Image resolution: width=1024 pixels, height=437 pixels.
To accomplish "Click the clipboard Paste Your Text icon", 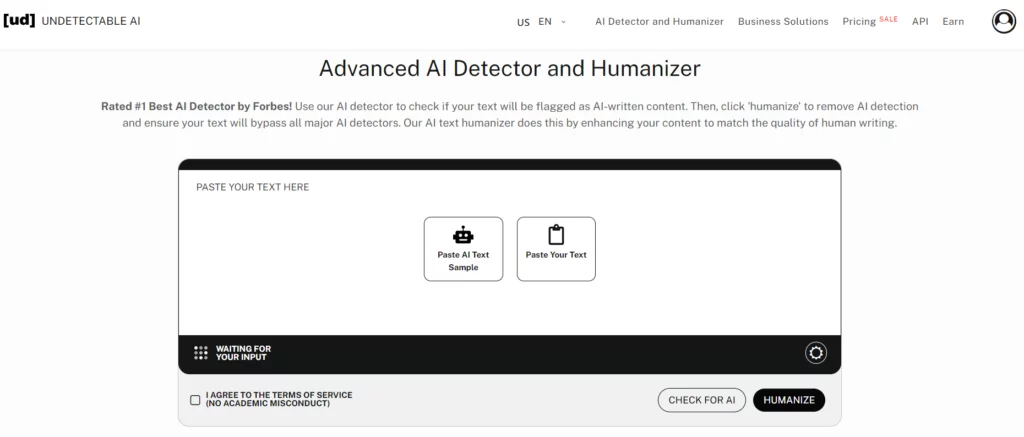I will [556, 235].
